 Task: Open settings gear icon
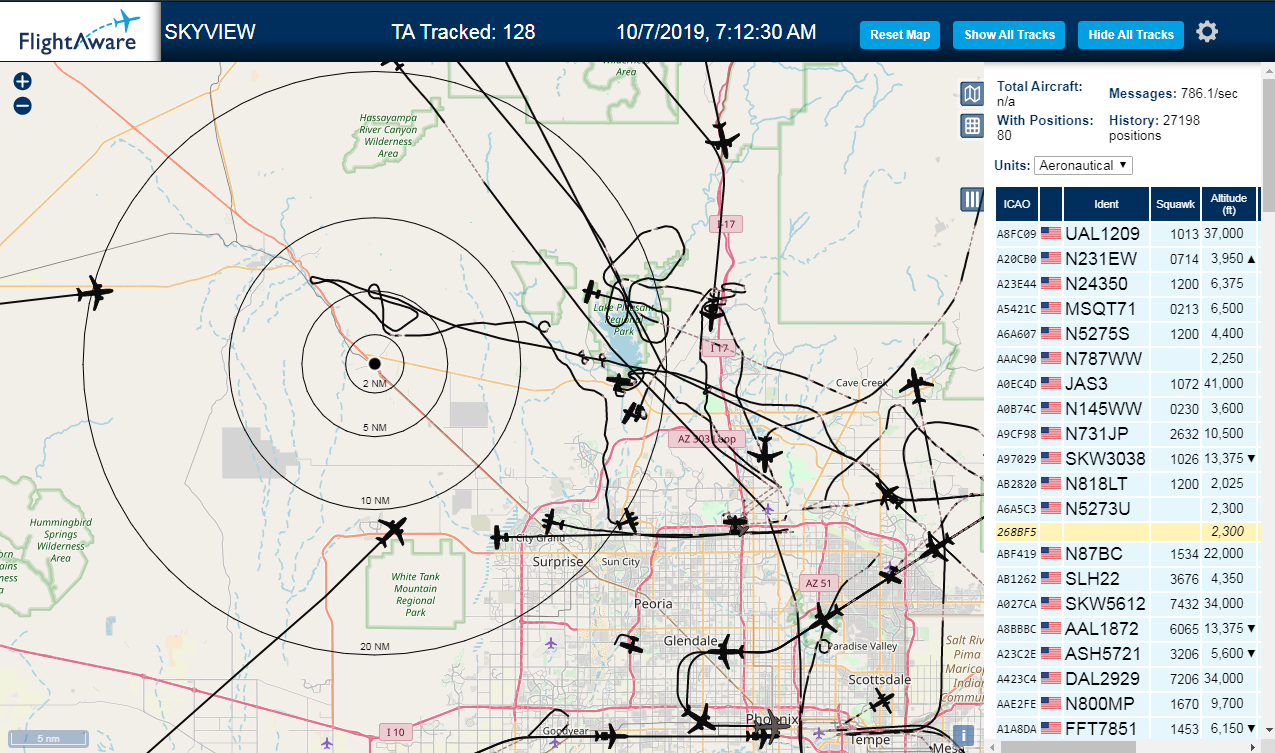pos(1207,32)
